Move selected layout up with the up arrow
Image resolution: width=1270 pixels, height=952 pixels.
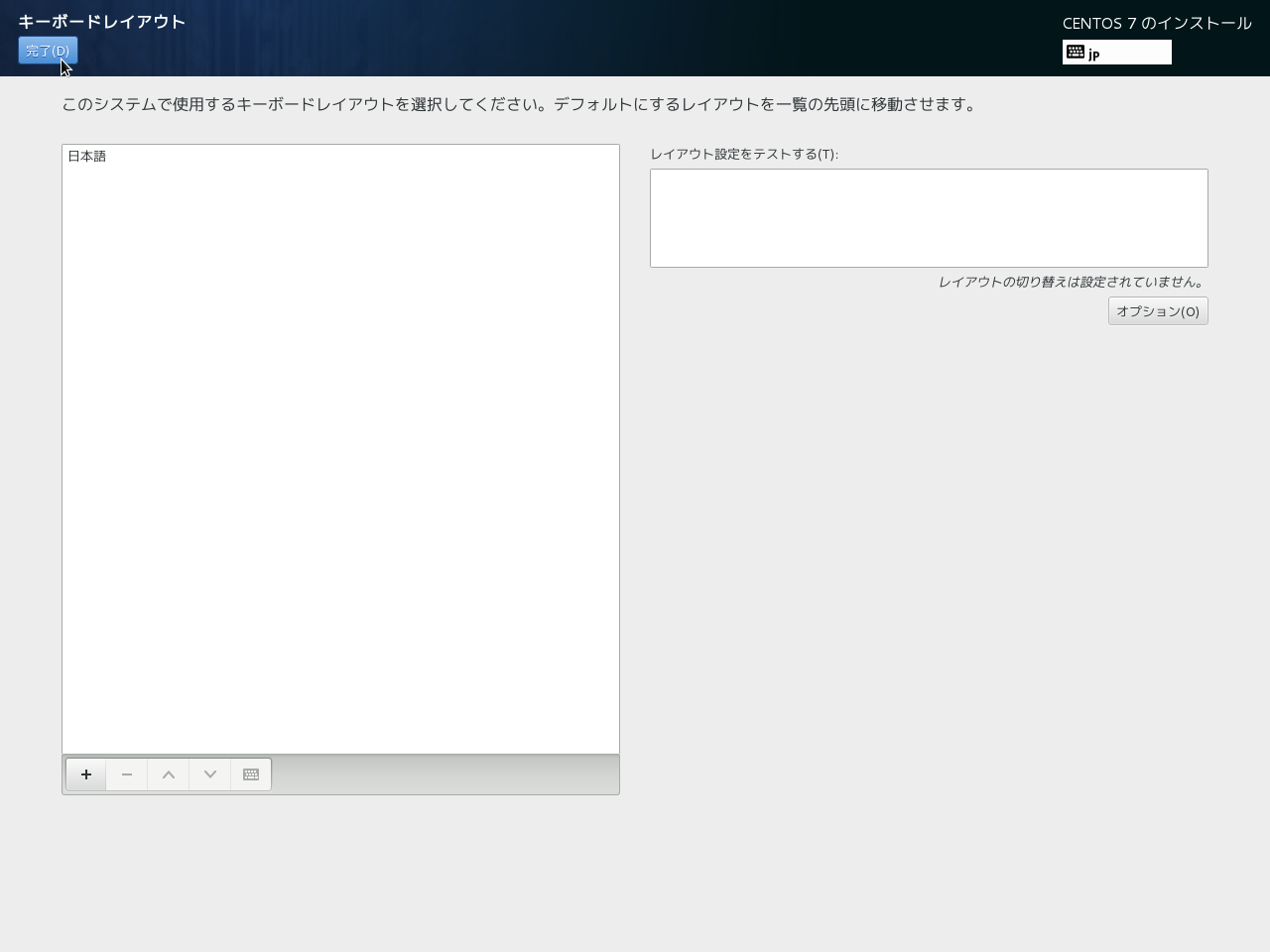(169, 774)
